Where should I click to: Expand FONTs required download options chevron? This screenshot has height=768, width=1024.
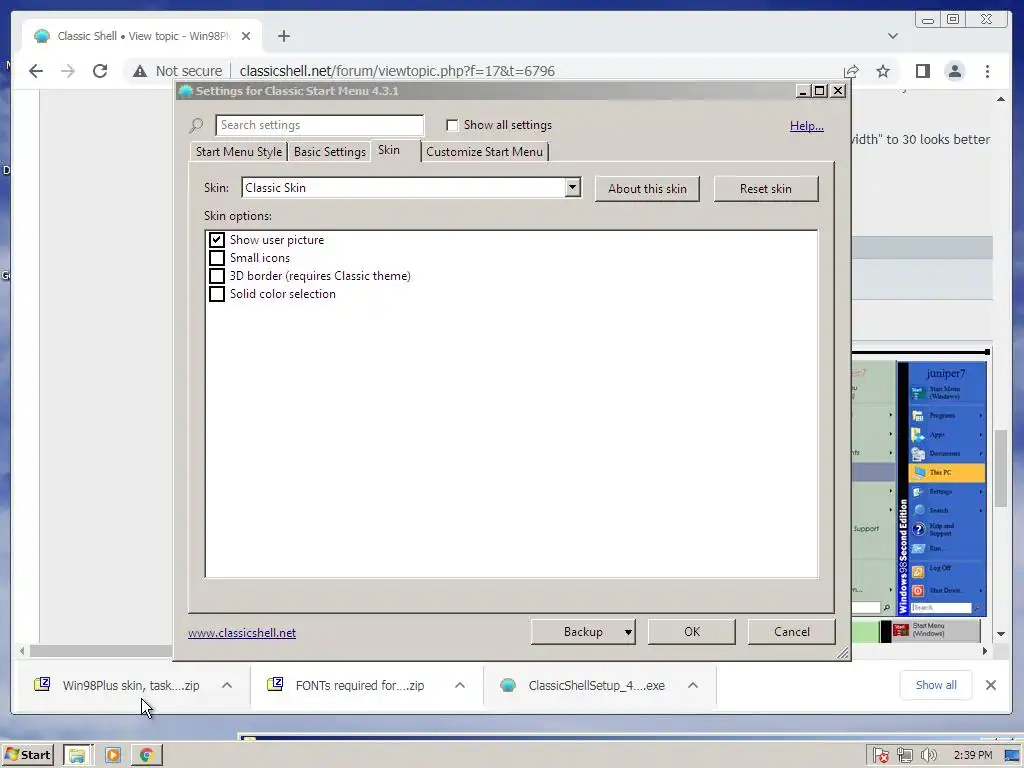pos(460,685)
